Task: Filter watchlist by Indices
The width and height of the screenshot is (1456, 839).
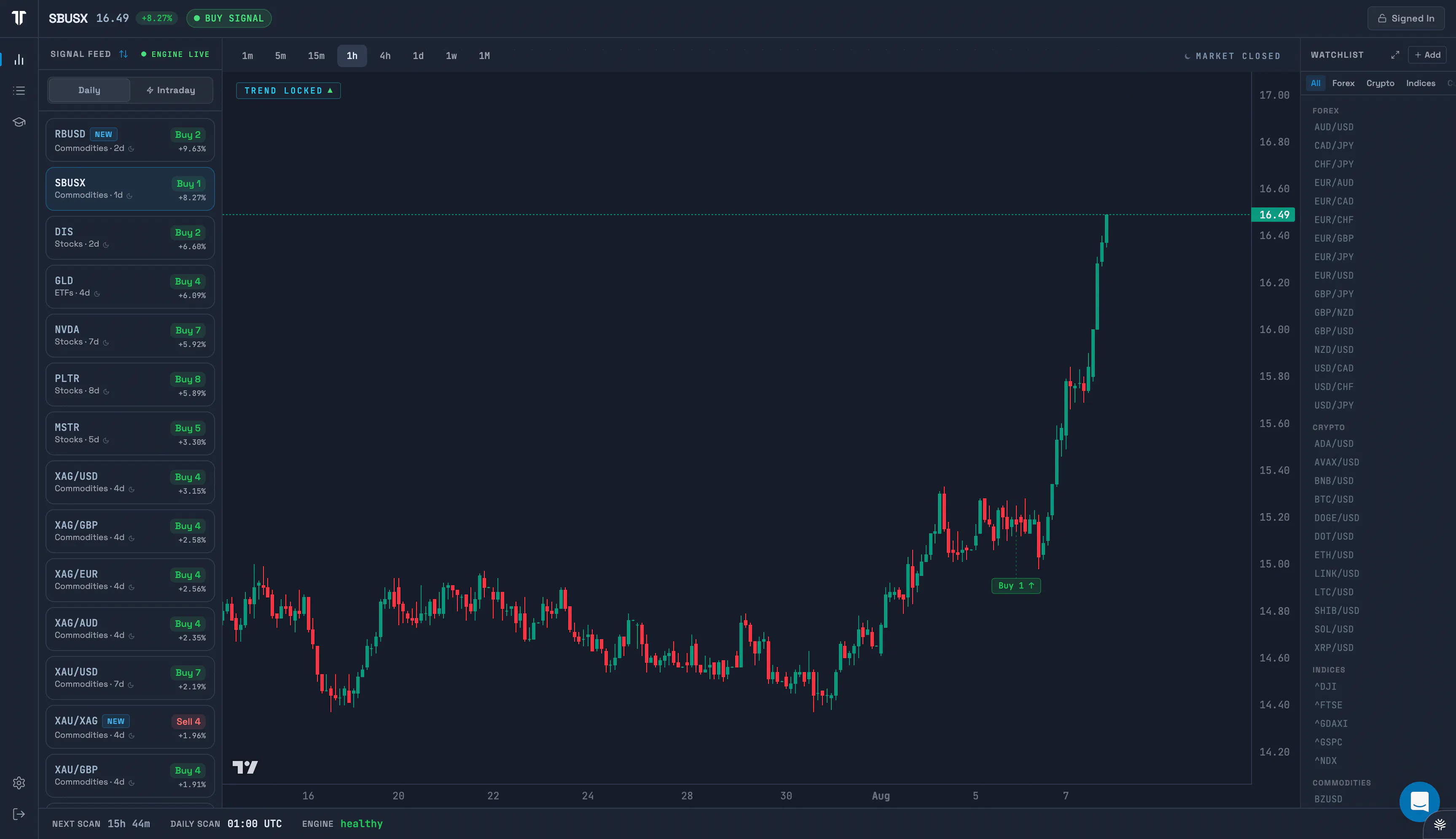Action: pyautogui.click(x=1420, y=83)
